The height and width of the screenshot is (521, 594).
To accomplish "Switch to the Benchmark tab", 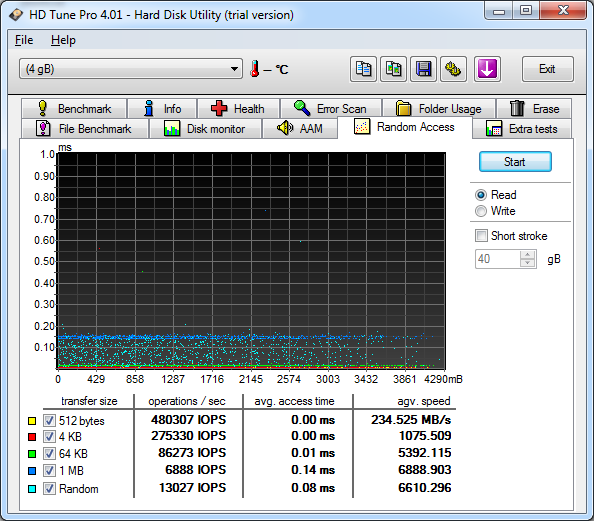I will [74, 108].
